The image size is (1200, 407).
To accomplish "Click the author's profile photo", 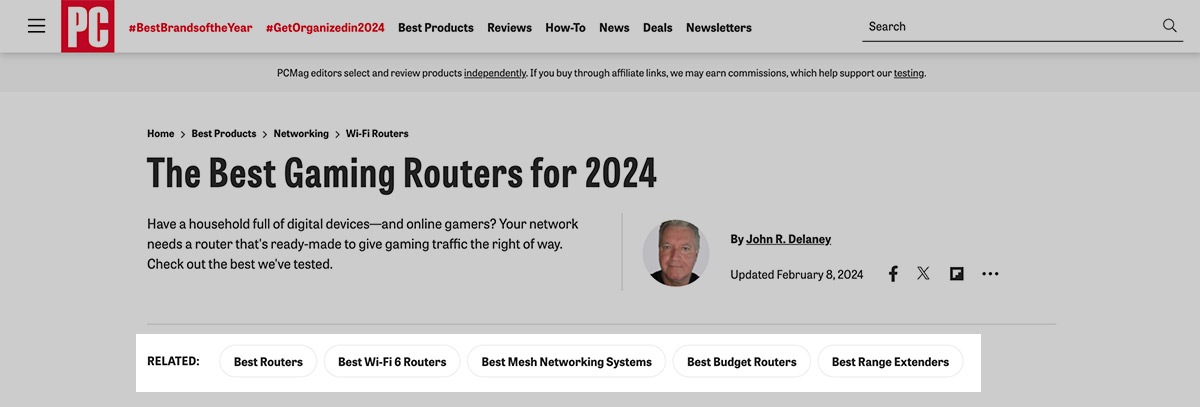I will (x=676, y=253).
